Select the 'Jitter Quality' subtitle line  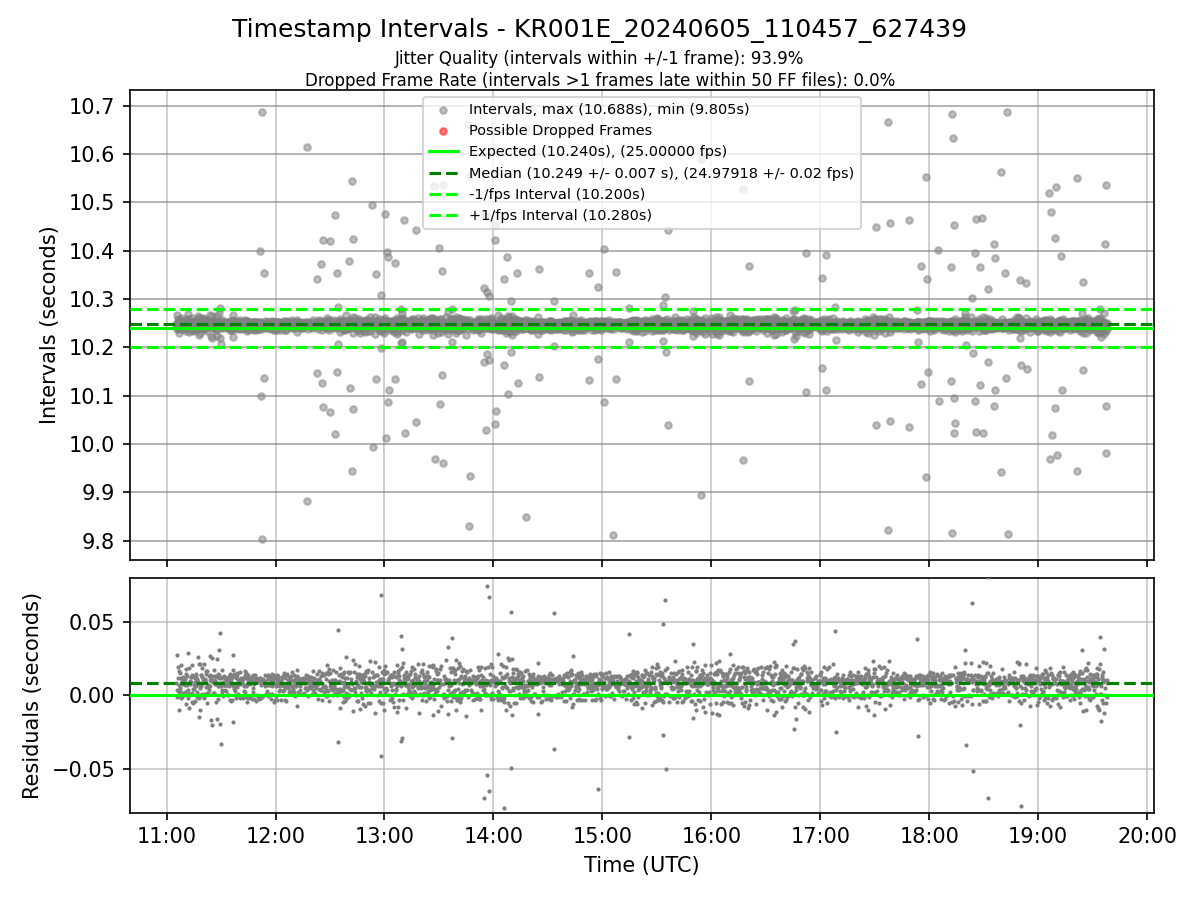[599, 59]
